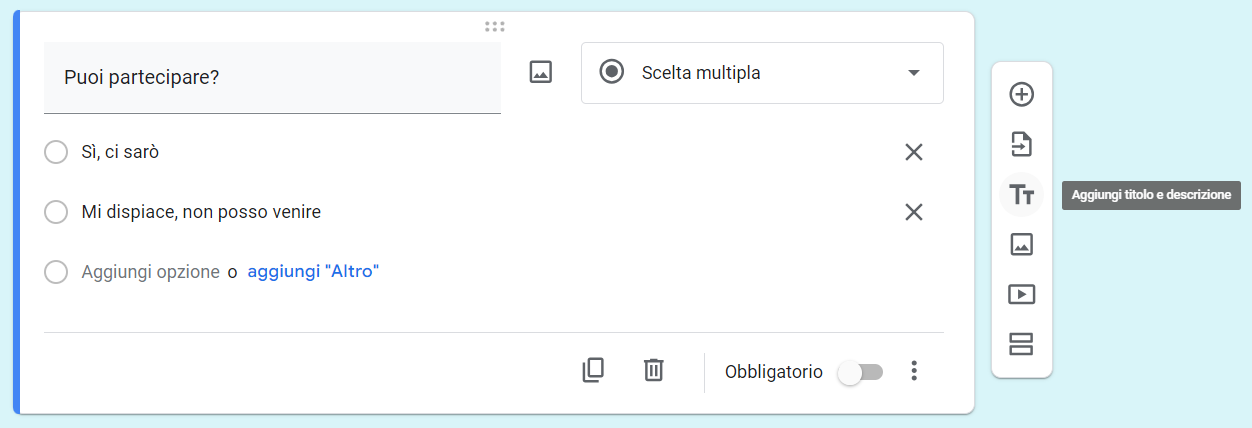
Task: Remove "Mi dispiace, non posso venire" option
Action: pyautogui.click(x=914, y=213)
